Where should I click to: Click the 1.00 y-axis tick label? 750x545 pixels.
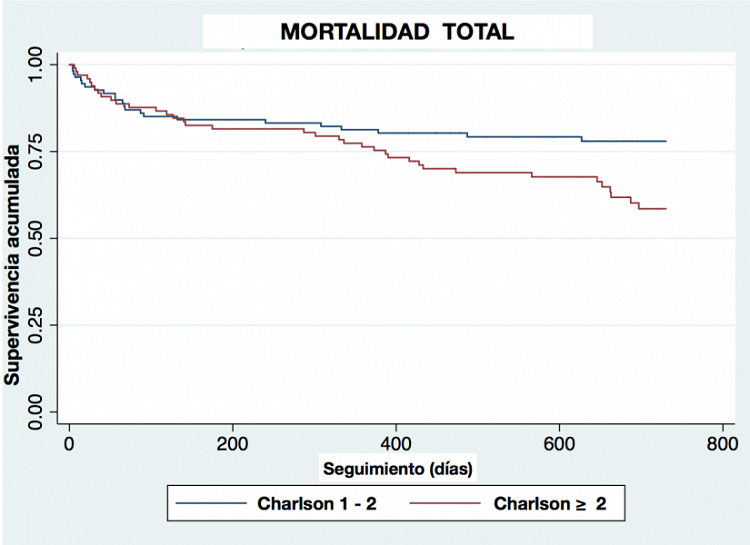click(36, 65)
